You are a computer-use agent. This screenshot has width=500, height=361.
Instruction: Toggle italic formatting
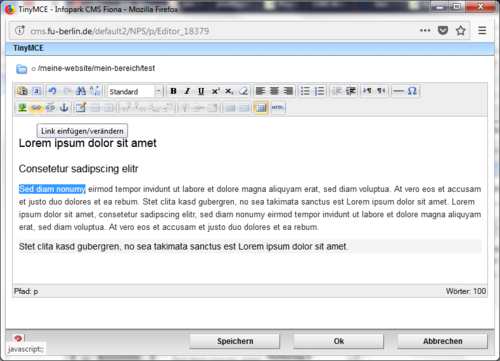point(187,91)
